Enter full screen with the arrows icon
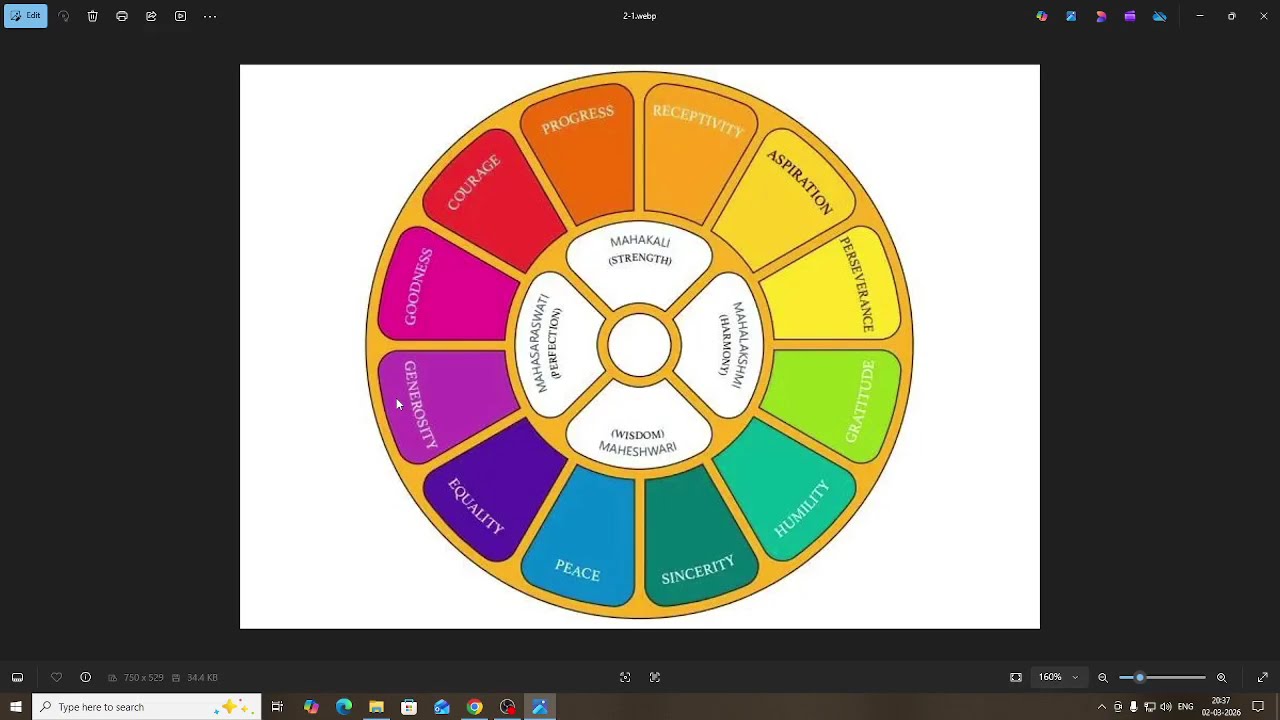This screenshot has width=1280, height=720. click(1262, 677)
